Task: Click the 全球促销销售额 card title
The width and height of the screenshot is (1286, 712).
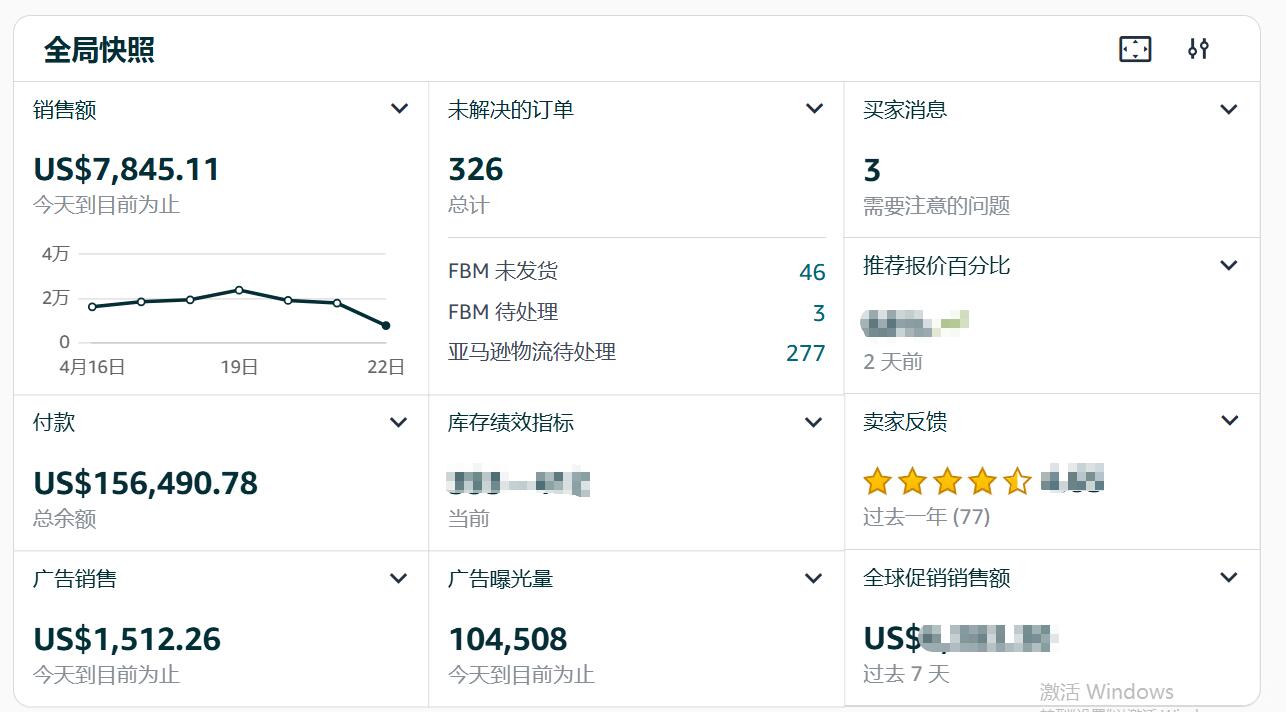Action: pyautogui.click(x=937, y=578)
